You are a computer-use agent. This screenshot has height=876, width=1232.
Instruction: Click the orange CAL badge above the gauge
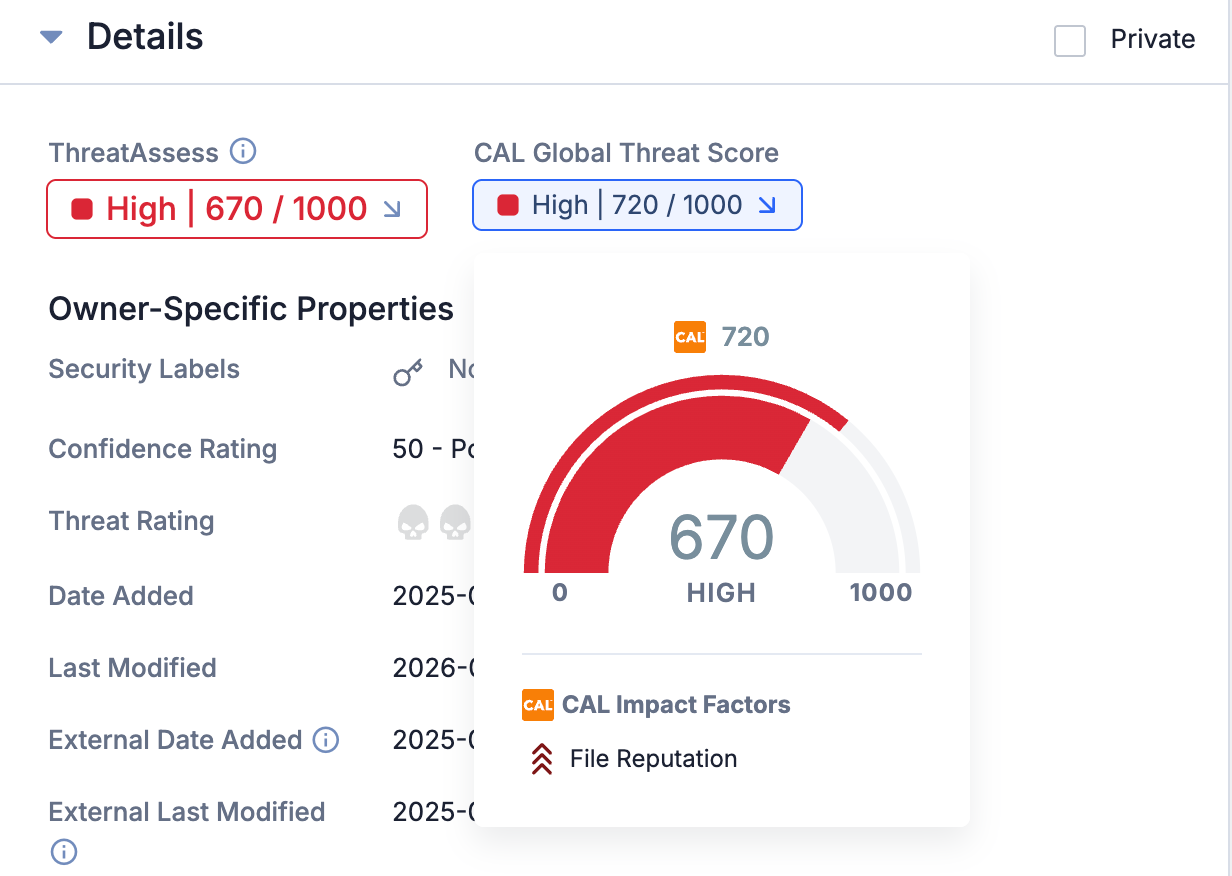(x=689, y=337)
